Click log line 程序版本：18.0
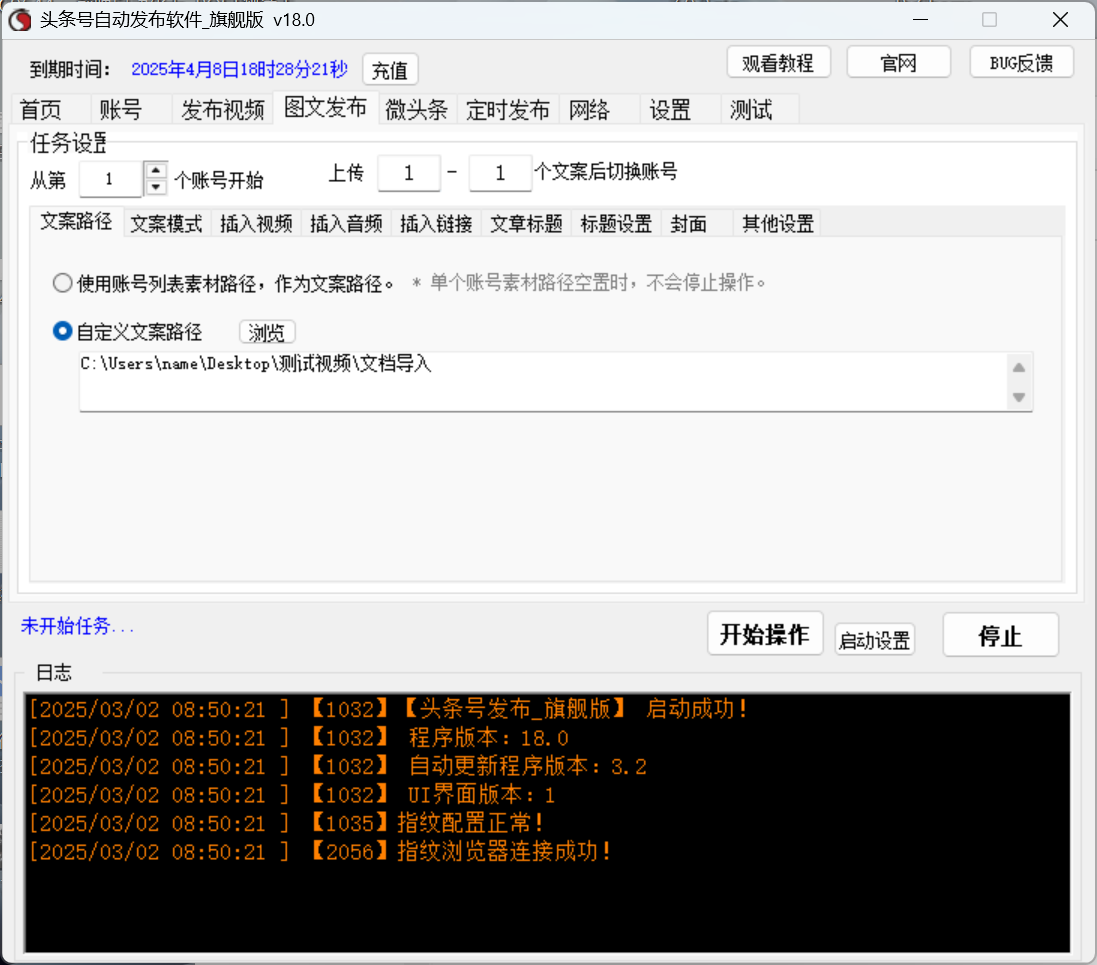Viewport: 1097px width, 965px height. (x=299, y=738)
